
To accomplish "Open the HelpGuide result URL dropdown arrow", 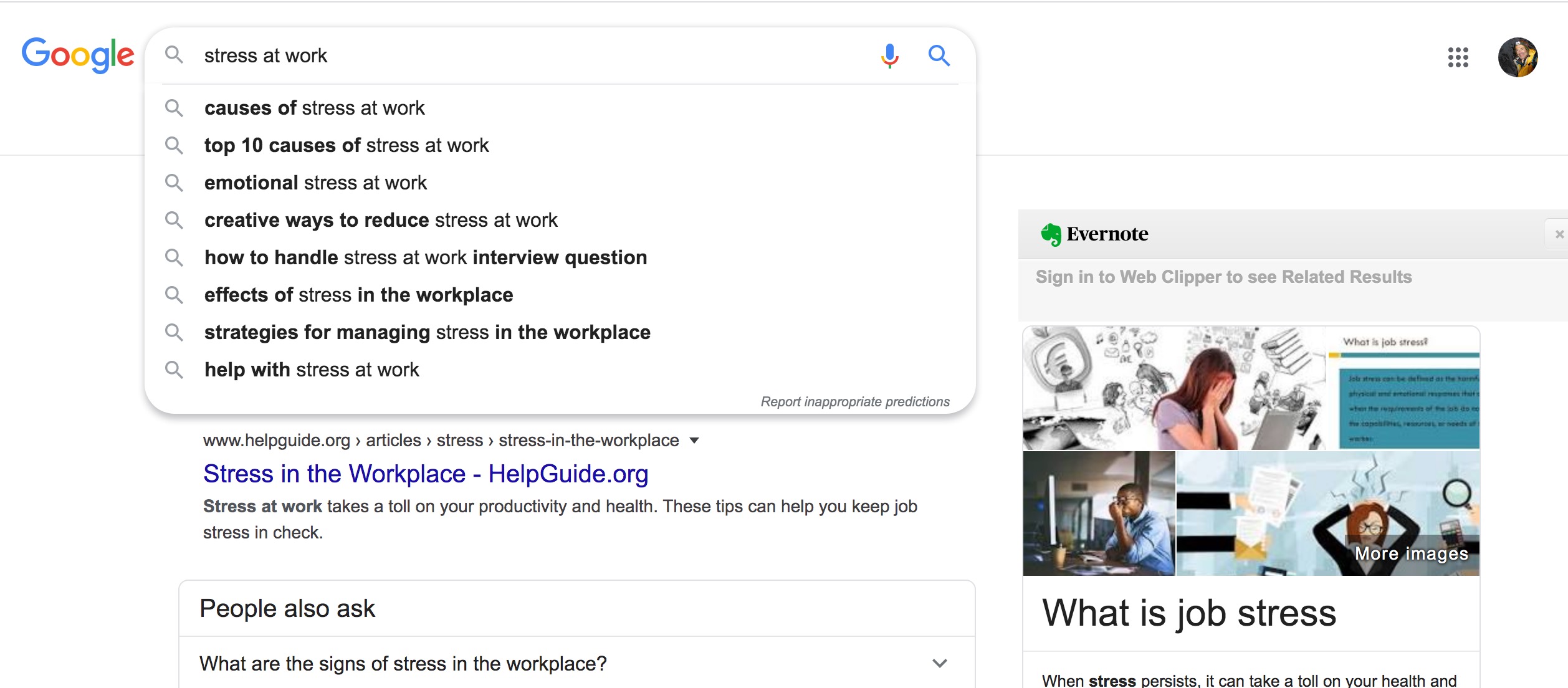I will coord(694,441).
